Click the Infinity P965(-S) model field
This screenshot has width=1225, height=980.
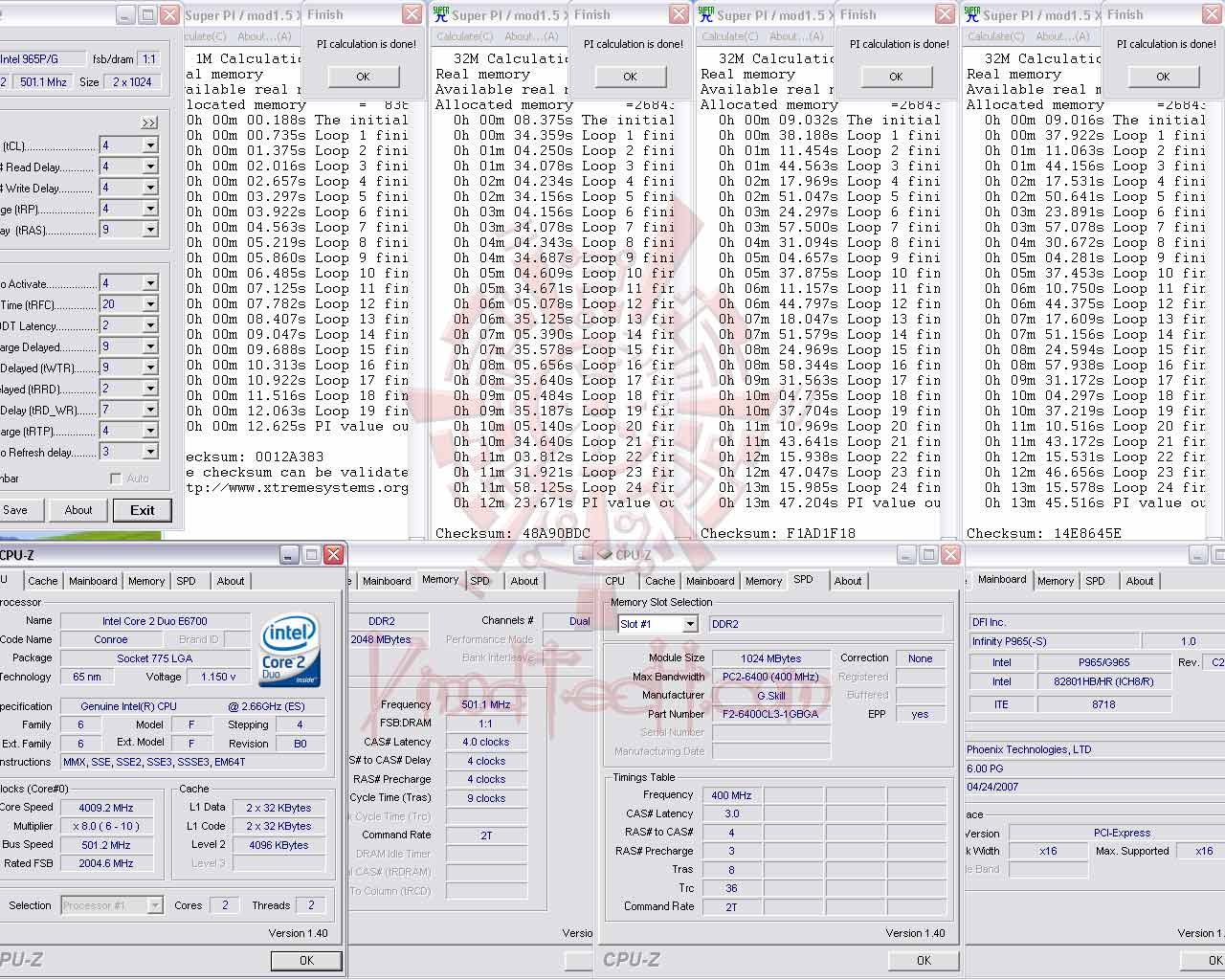tap(1053, 641)
